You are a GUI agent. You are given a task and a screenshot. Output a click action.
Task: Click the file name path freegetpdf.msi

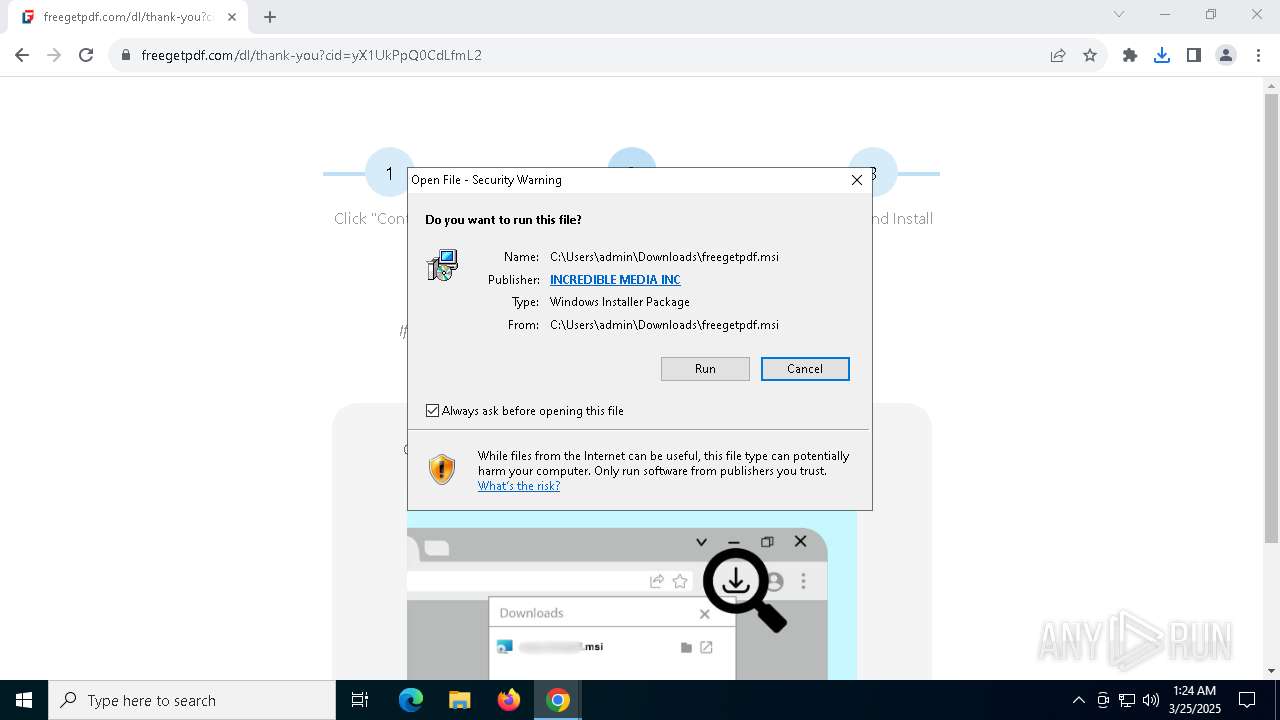coord(664,257)
